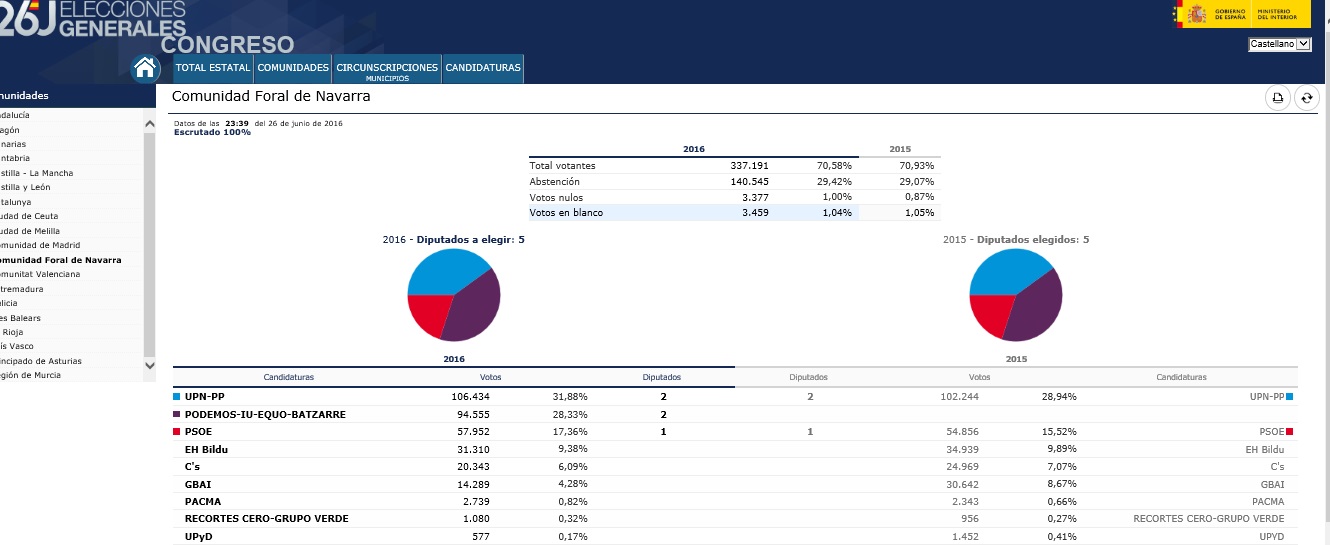Click the 337.191 total voters value
This screenshot has width=1330, height=545.
click(x=750, y=165)
